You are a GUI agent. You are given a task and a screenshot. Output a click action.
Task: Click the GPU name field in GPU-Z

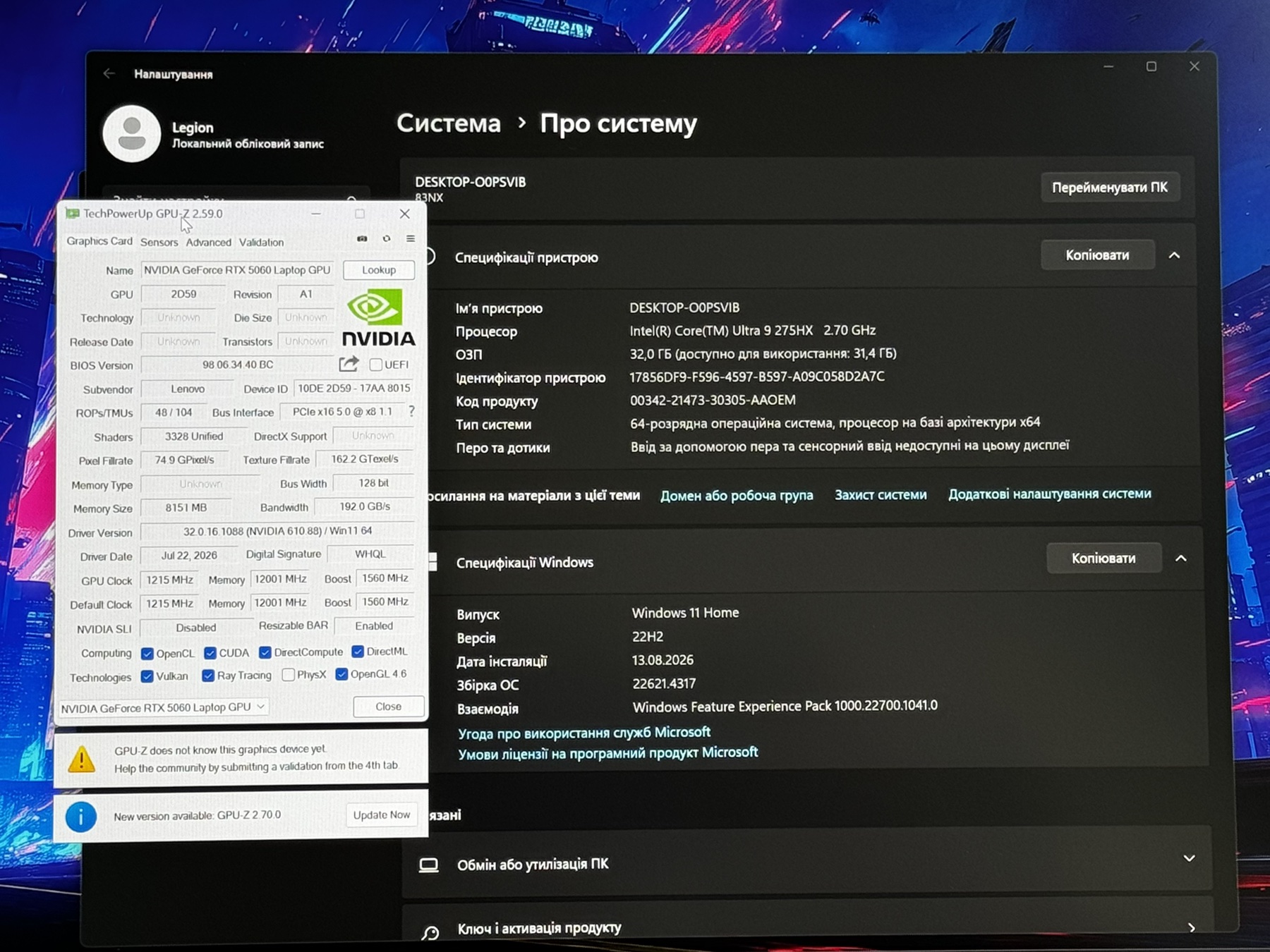click(238, 270)
